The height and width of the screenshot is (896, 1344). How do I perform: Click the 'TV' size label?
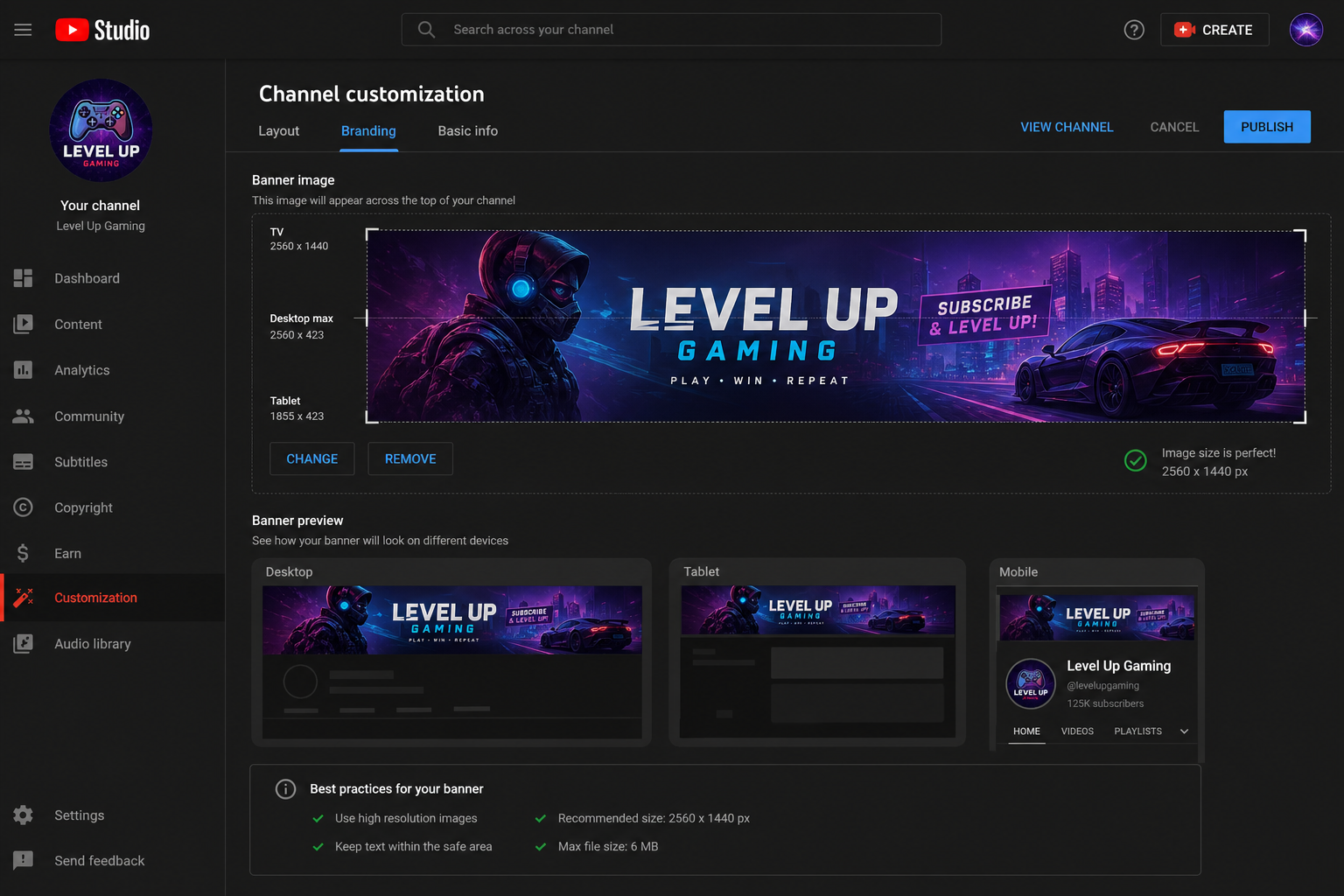click(x=276, y=232)
